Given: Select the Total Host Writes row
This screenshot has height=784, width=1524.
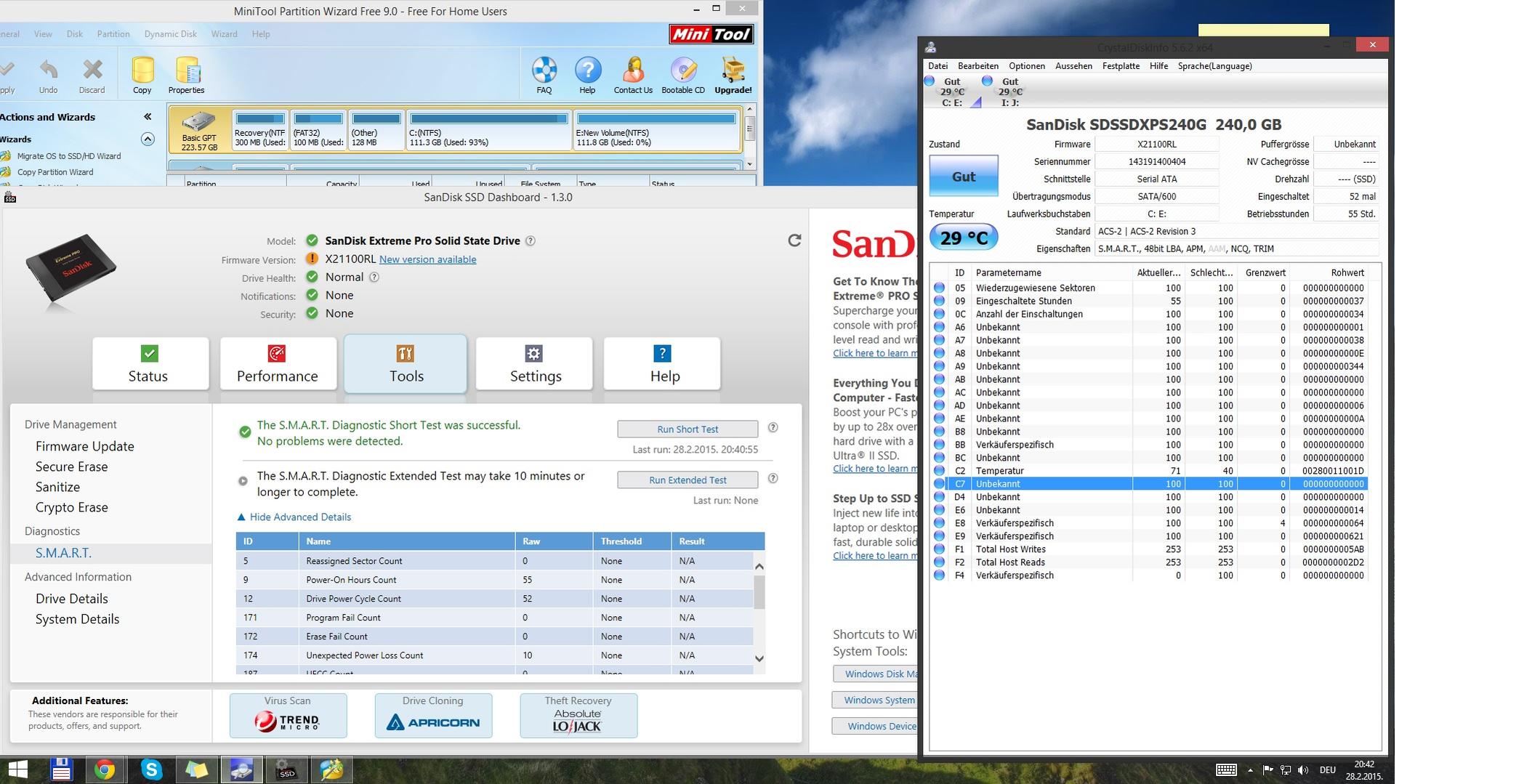Looking at the screenshot, I should pos(1149,549).
